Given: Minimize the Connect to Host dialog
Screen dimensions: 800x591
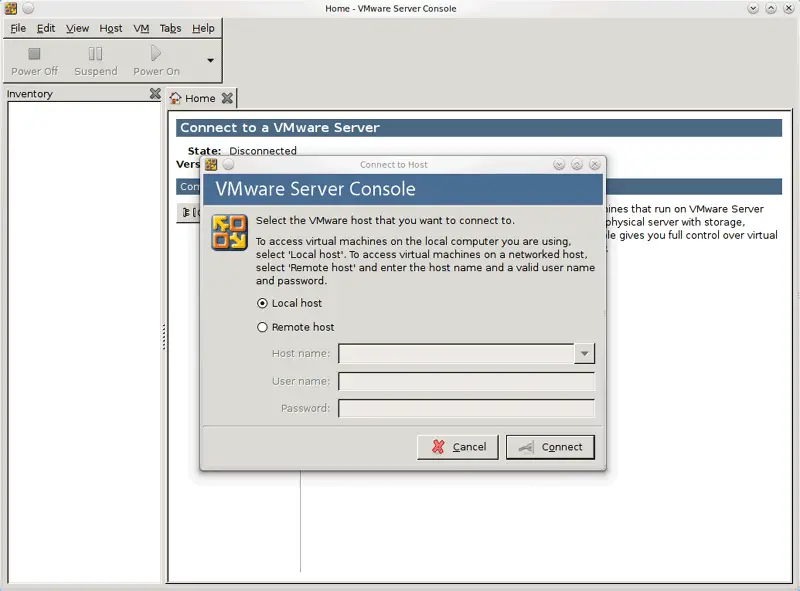Looking at the screenshot, I should point(559,164).
